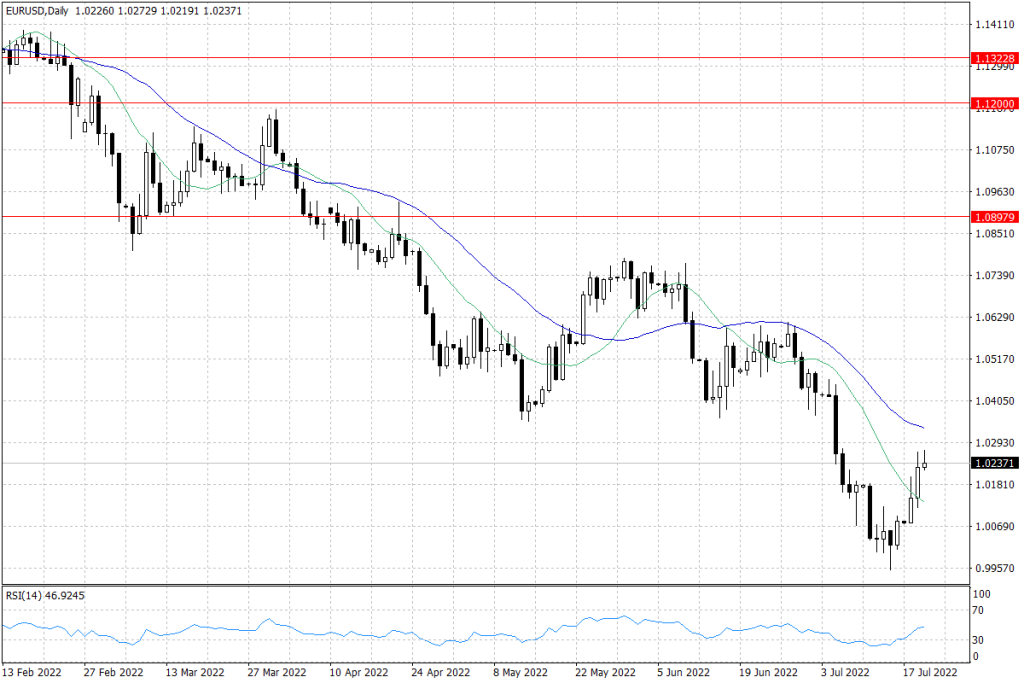Click the RSI(14) 46.9245 indicator label

[45, 596]
